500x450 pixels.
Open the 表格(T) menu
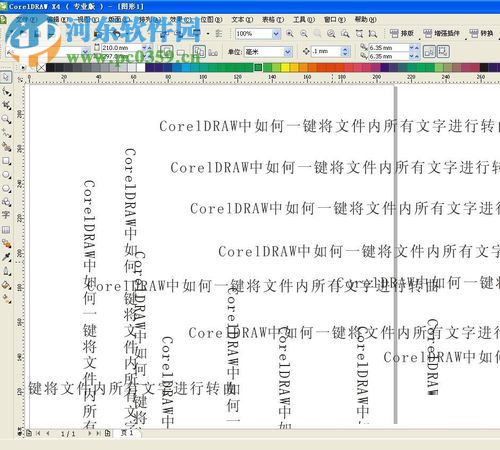(x=273, y=20)
